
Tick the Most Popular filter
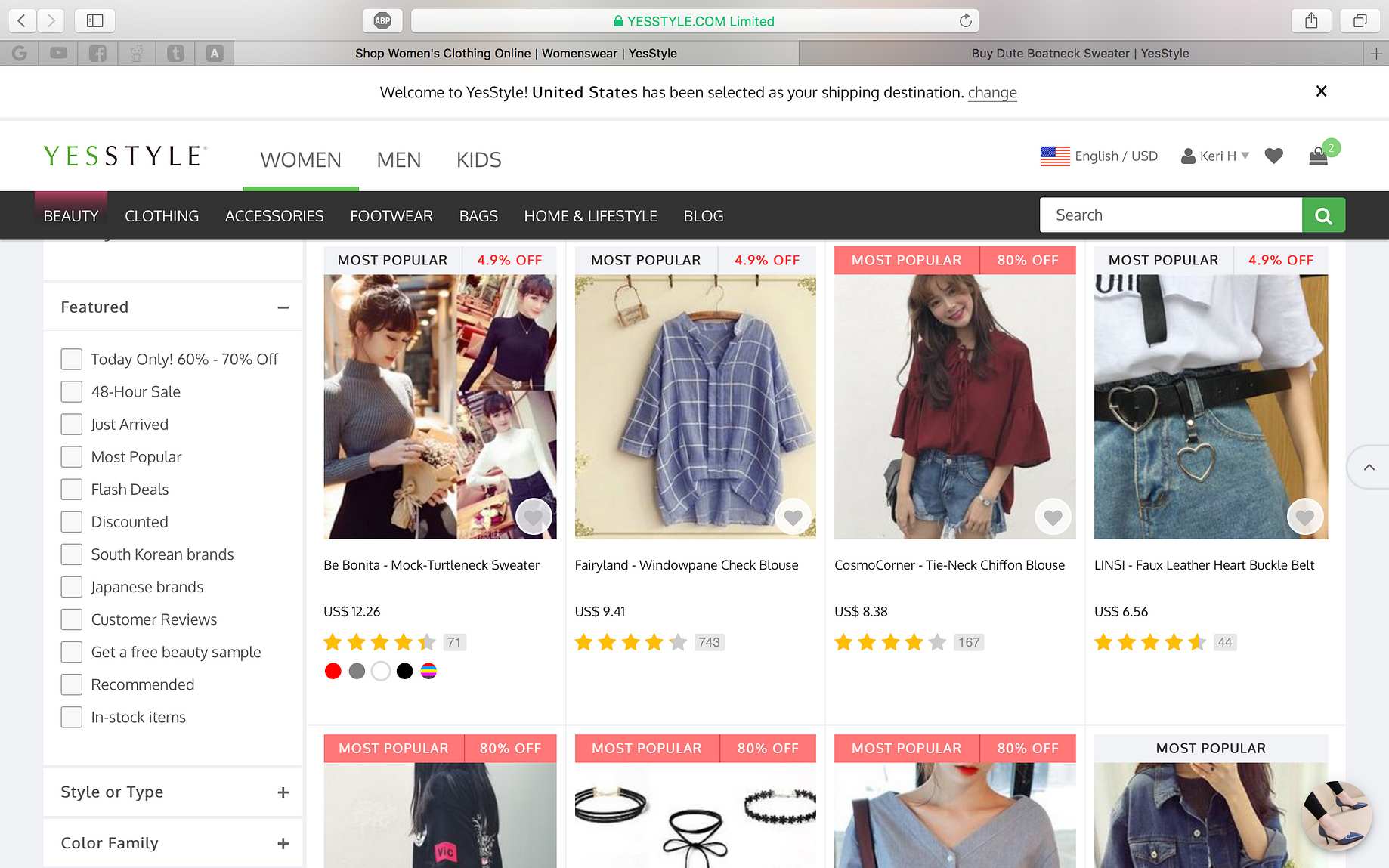(x=72, y=456)
